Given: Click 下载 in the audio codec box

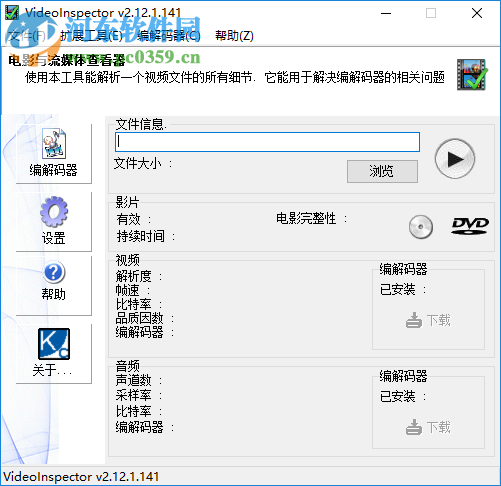Looking at the screenshot, I should point(428,427).
